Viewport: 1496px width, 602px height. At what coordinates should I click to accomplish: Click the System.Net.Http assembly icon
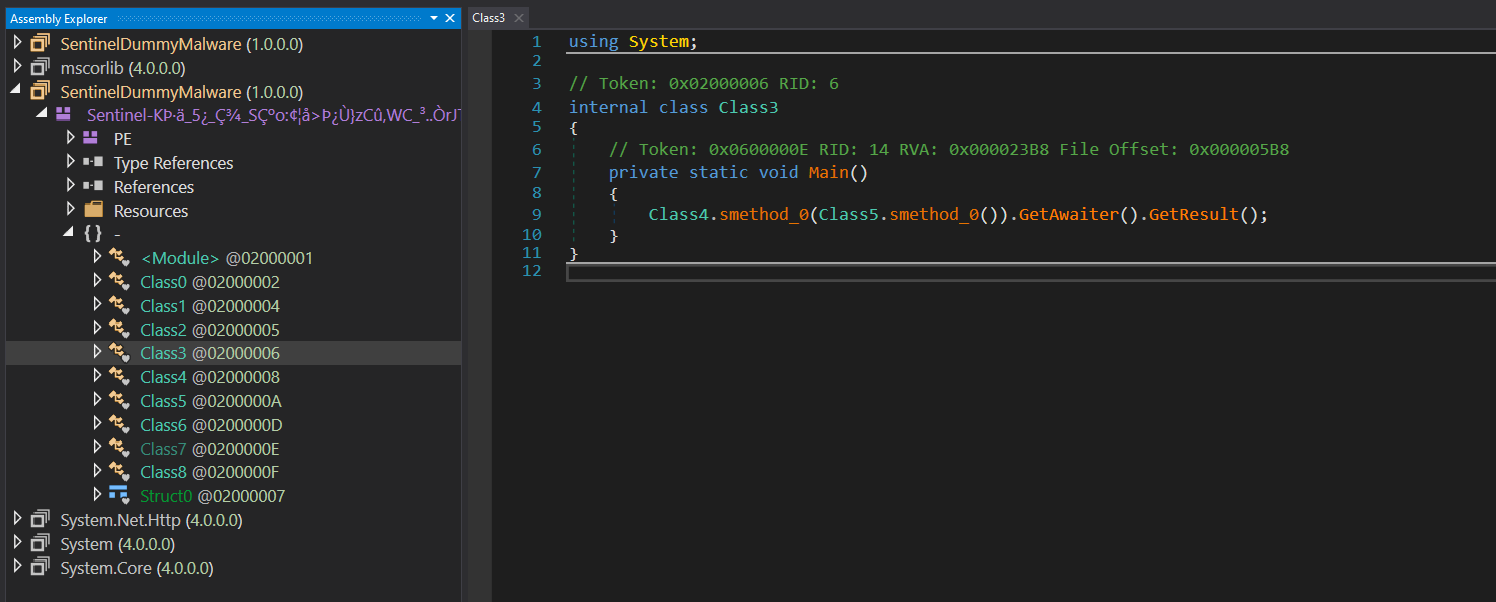click(40, 520)
